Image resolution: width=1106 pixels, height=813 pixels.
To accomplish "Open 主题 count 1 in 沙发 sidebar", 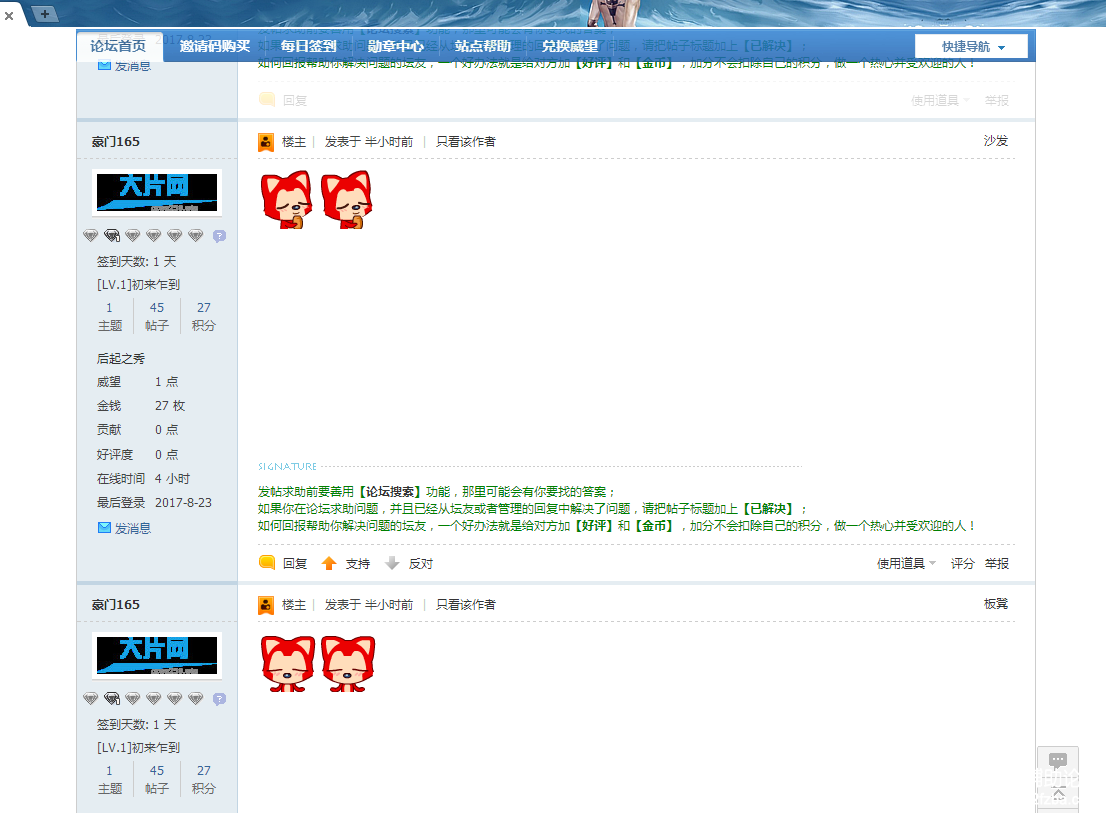I will (109, 307).
